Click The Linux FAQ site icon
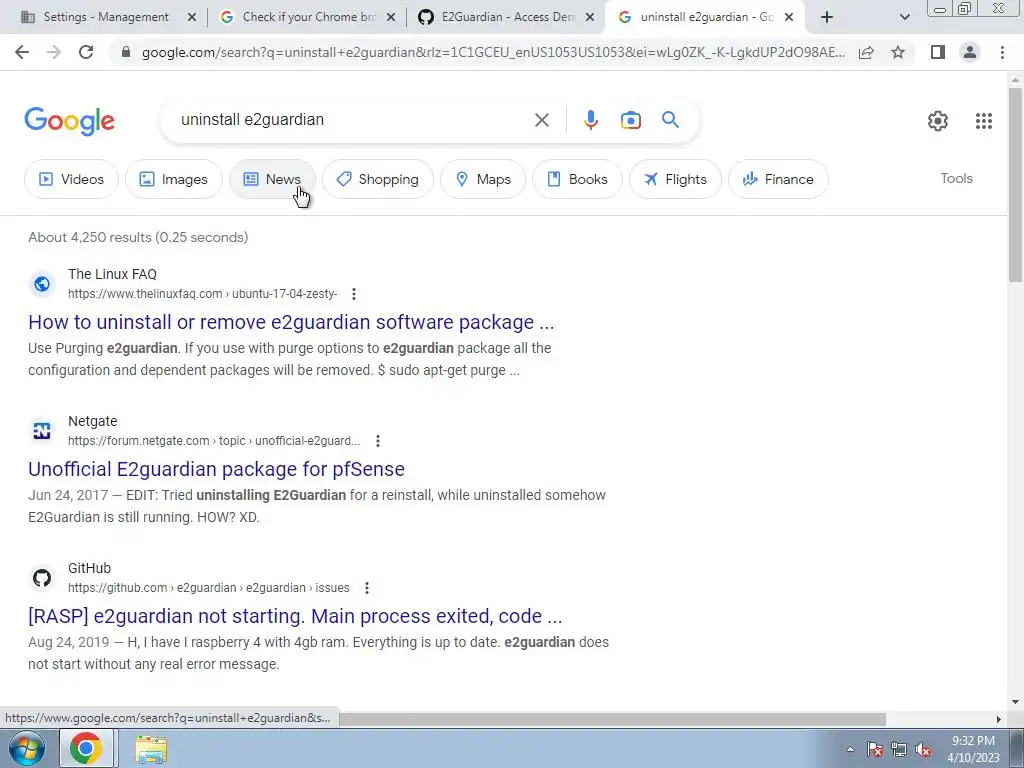Image resolution: width=1024 pixels, height=768 pixels. pyautogui.click(x=42, y=284)
